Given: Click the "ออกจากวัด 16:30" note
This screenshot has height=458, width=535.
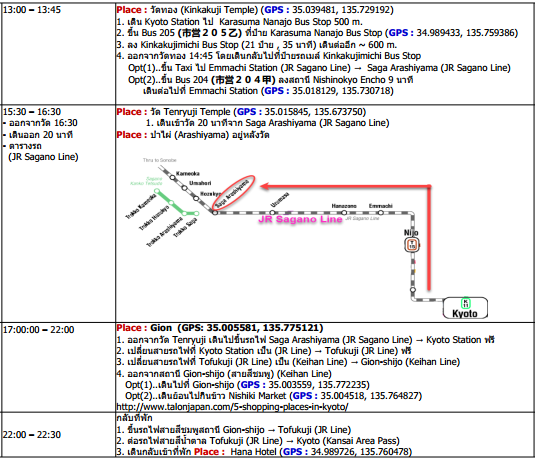Looking at the screenshot, I should [x=40, y=123].
